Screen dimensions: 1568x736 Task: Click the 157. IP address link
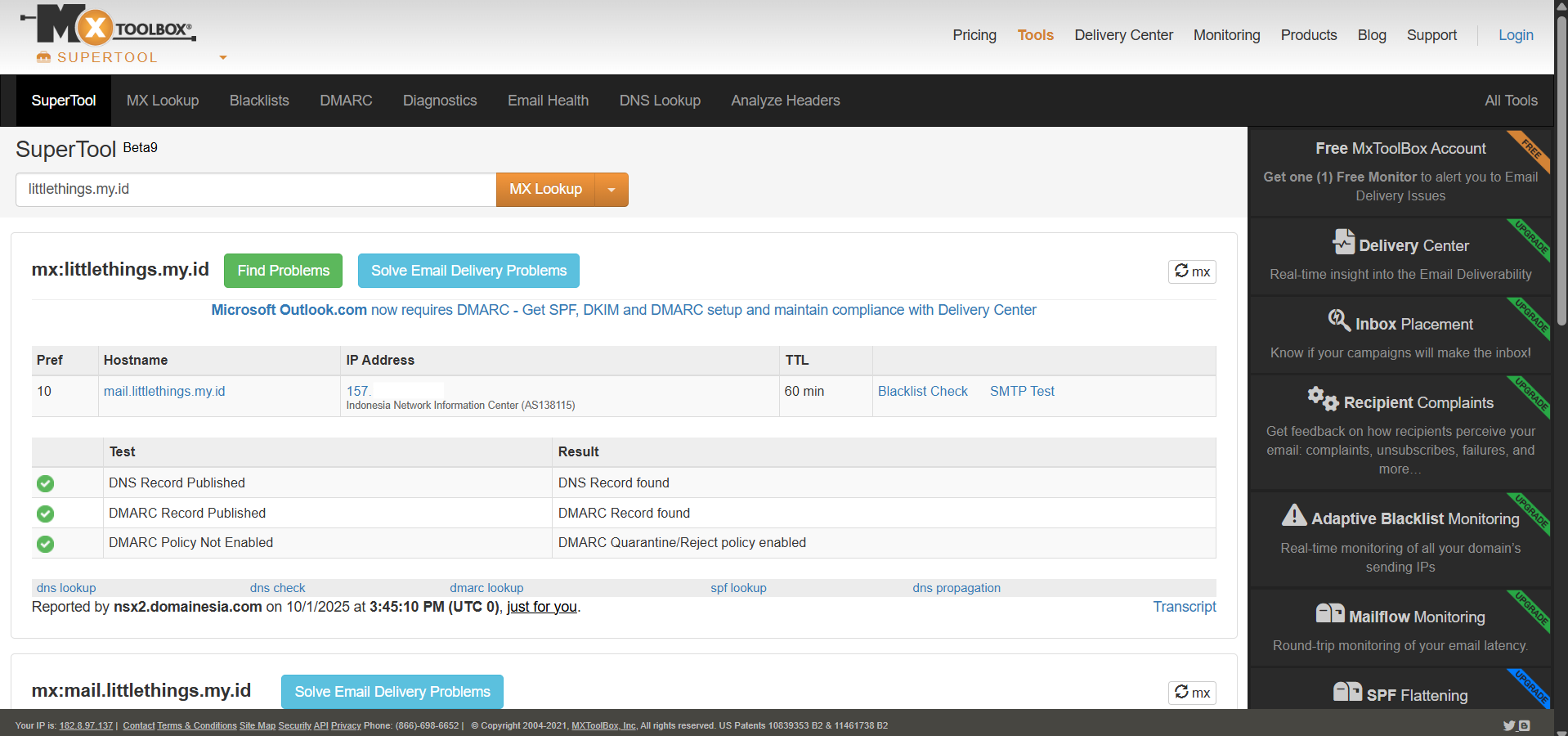(358, 391)
